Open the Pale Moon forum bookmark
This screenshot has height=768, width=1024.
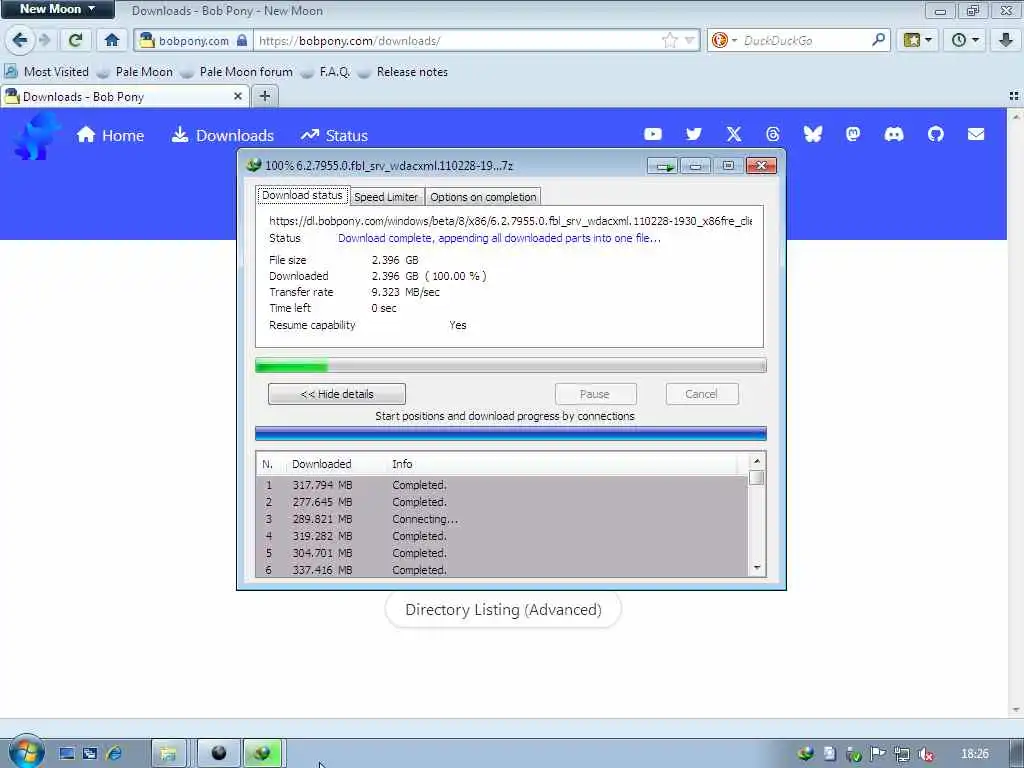click(236, 72)
